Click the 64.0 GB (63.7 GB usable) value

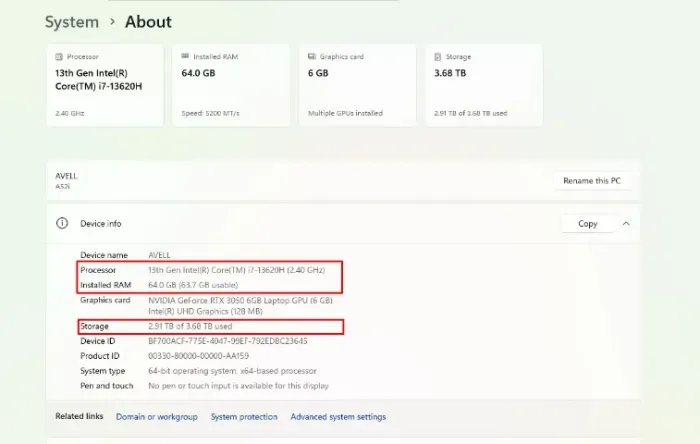click(193, 285)
